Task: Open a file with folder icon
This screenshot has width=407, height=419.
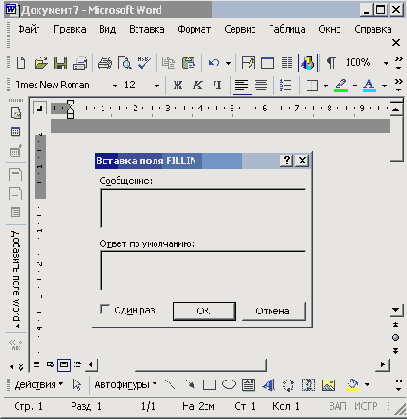Action: coord(41,63)
